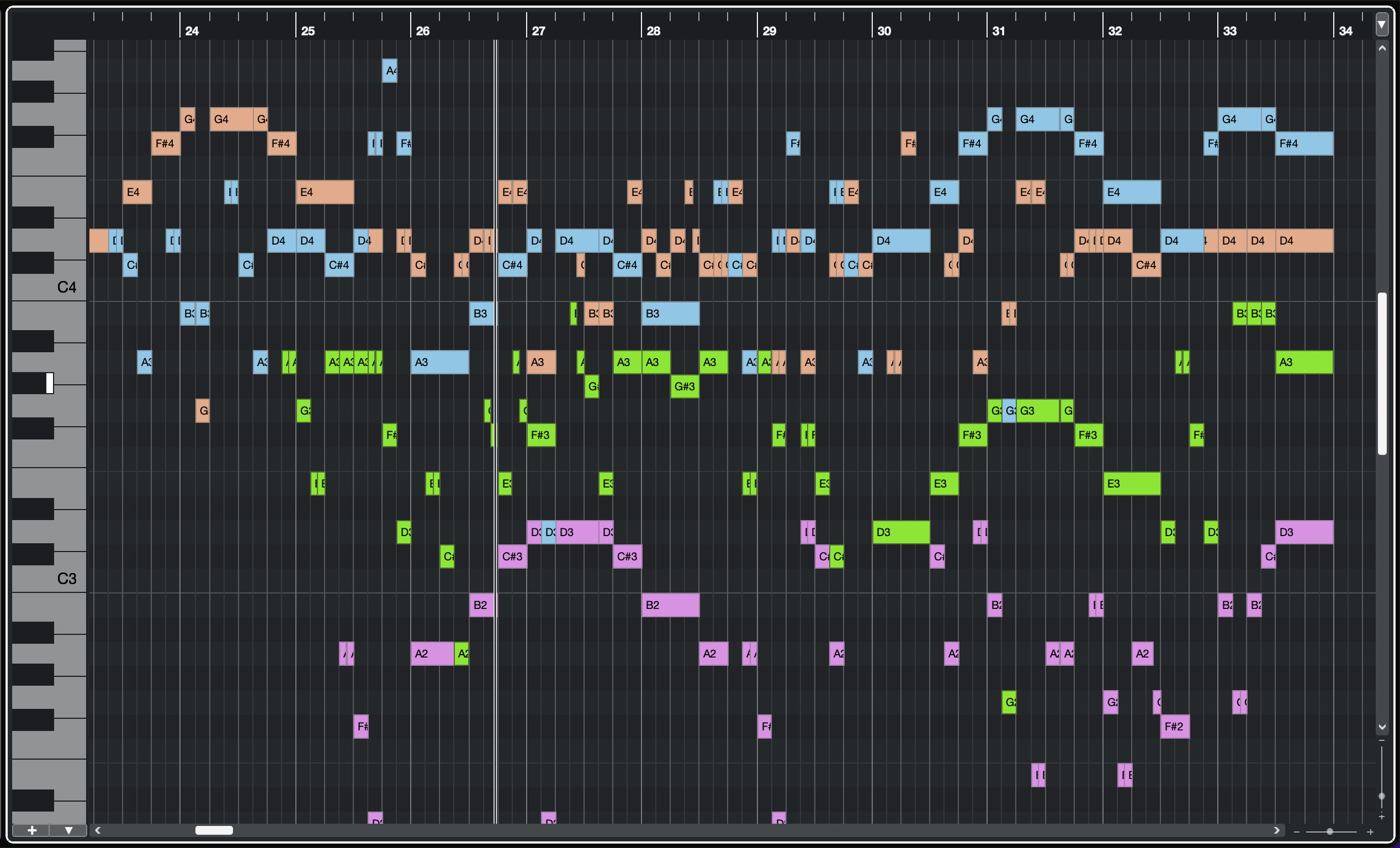The height and width of the screenshot is (848, 1400).
Task: Click bar 31 on the ruler
Action: [x=999, y=31]
